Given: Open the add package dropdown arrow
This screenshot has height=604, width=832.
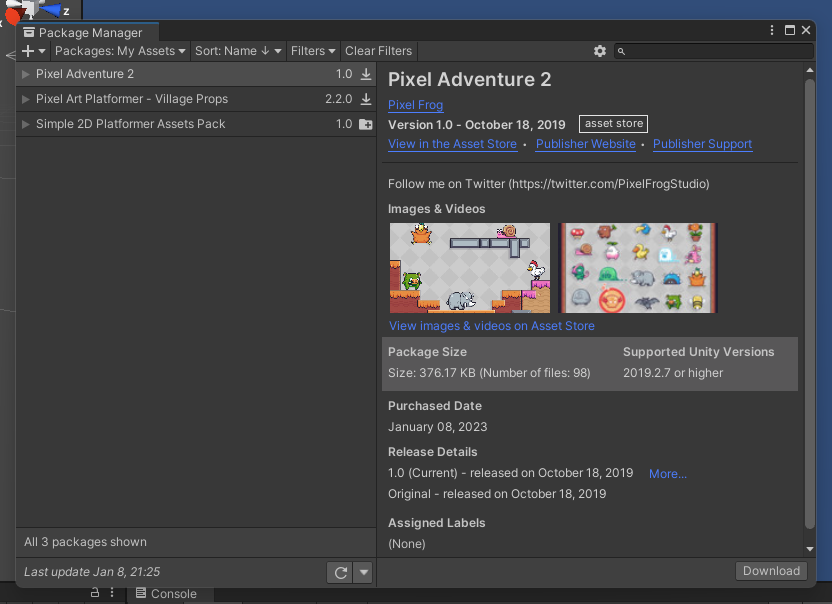Looking at the screenshot, I should pyautogui.click(x=42, y=51).
